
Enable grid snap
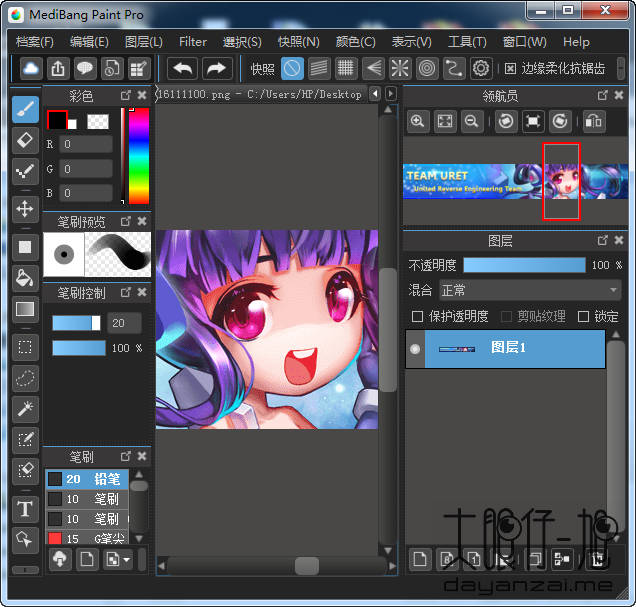pos(346,68)
